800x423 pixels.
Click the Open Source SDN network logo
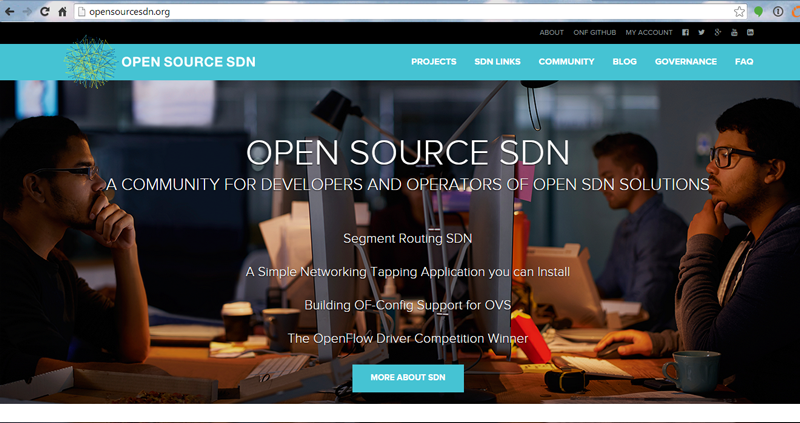90,62
